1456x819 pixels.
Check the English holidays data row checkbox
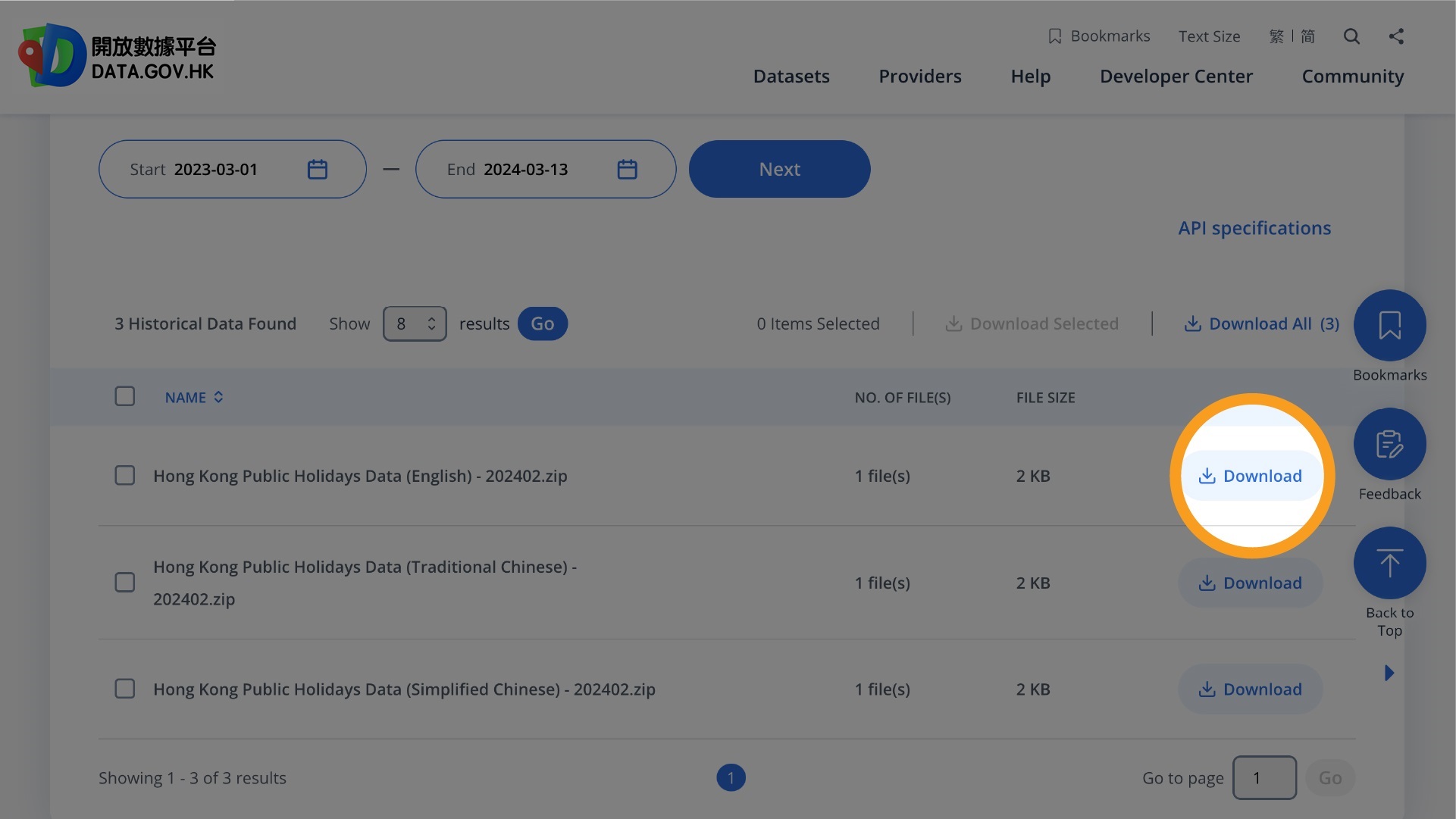tap(125, 475)
